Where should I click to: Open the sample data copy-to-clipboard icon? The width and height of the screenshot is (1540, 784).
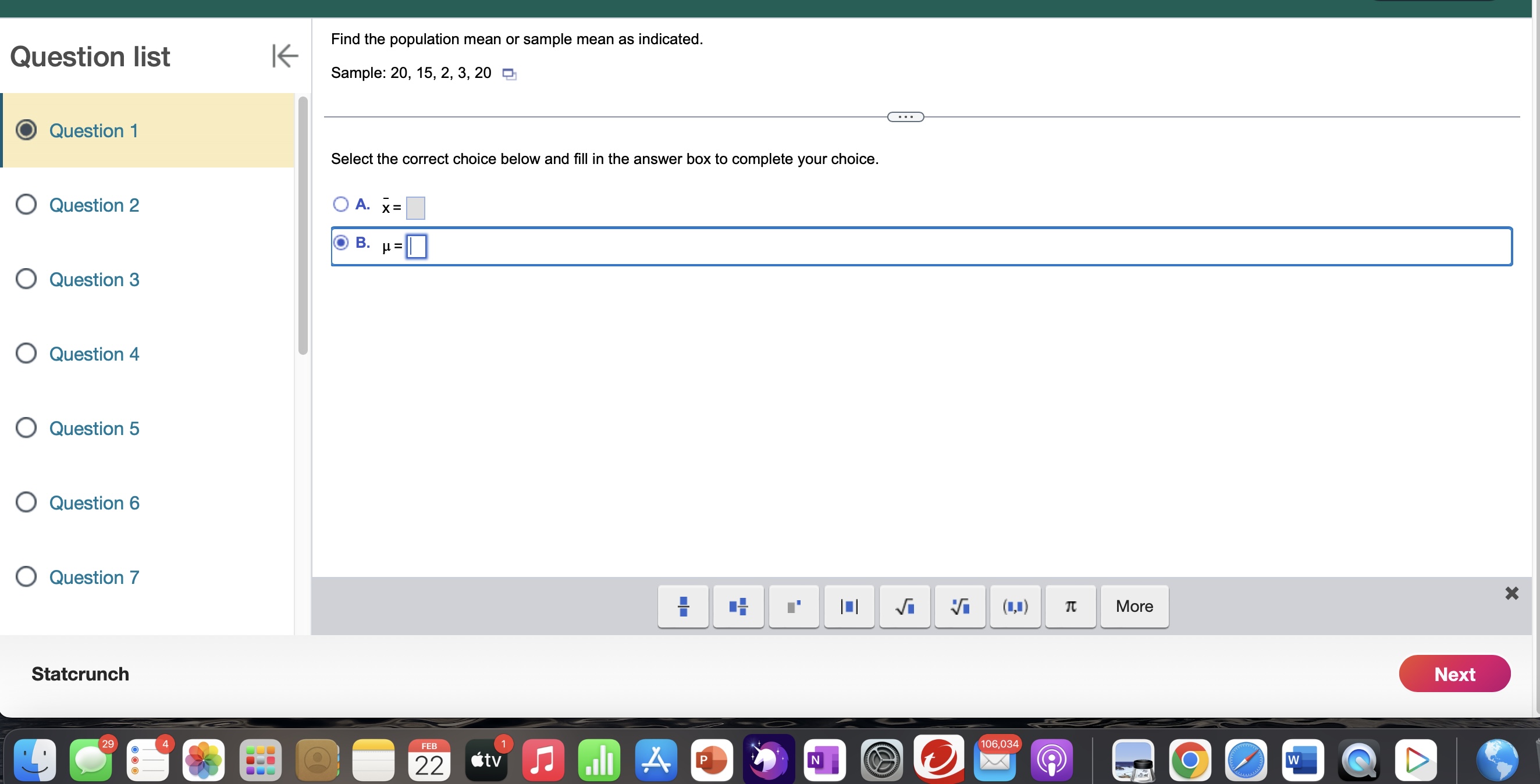508,73
